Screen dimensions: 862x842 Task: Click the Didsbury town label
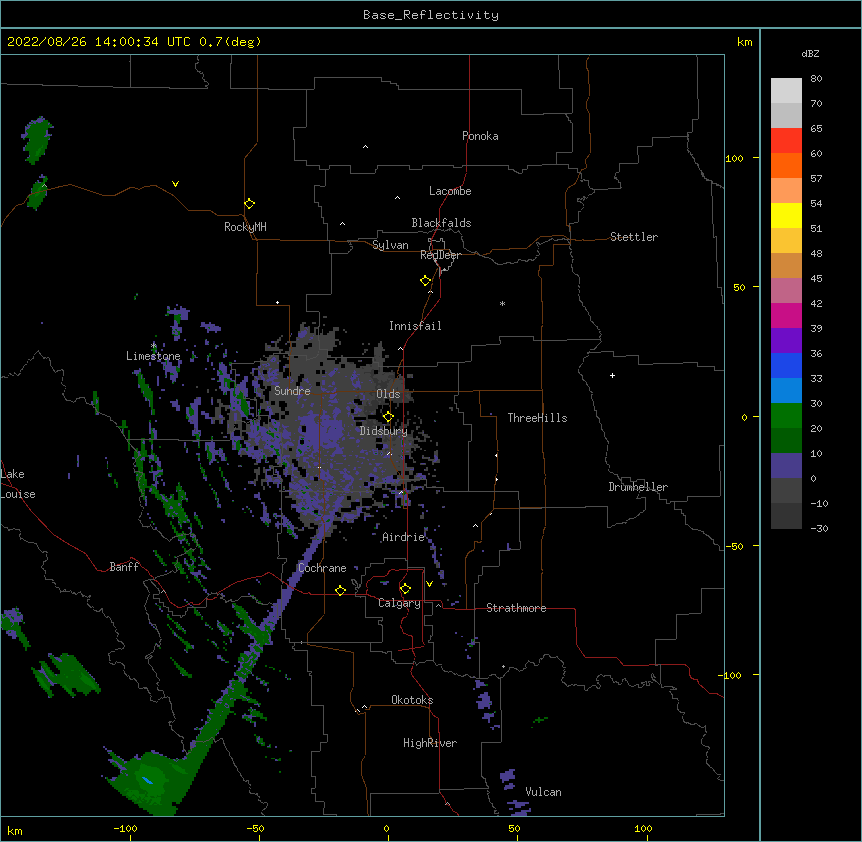(x=384, y=431)
